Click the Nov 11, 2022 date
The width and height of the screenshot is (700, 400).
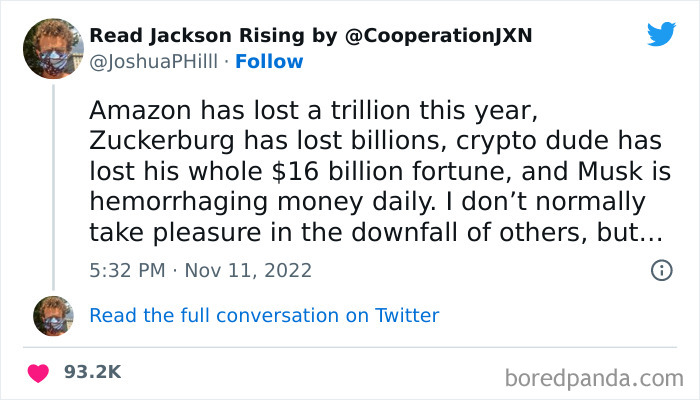click(x=249, y=270)
